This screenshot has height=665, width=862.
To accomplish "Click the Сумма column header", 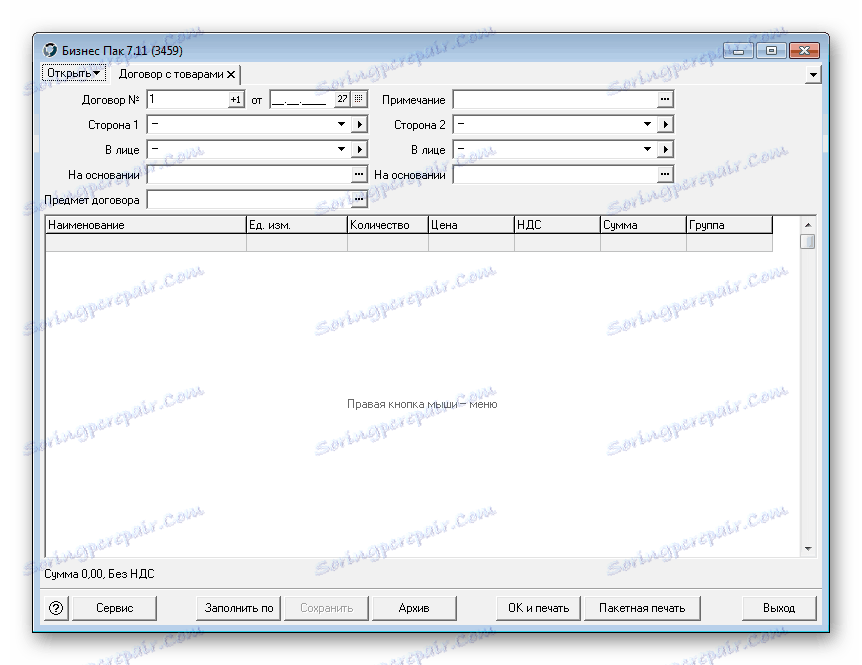I will pos(643,225).
